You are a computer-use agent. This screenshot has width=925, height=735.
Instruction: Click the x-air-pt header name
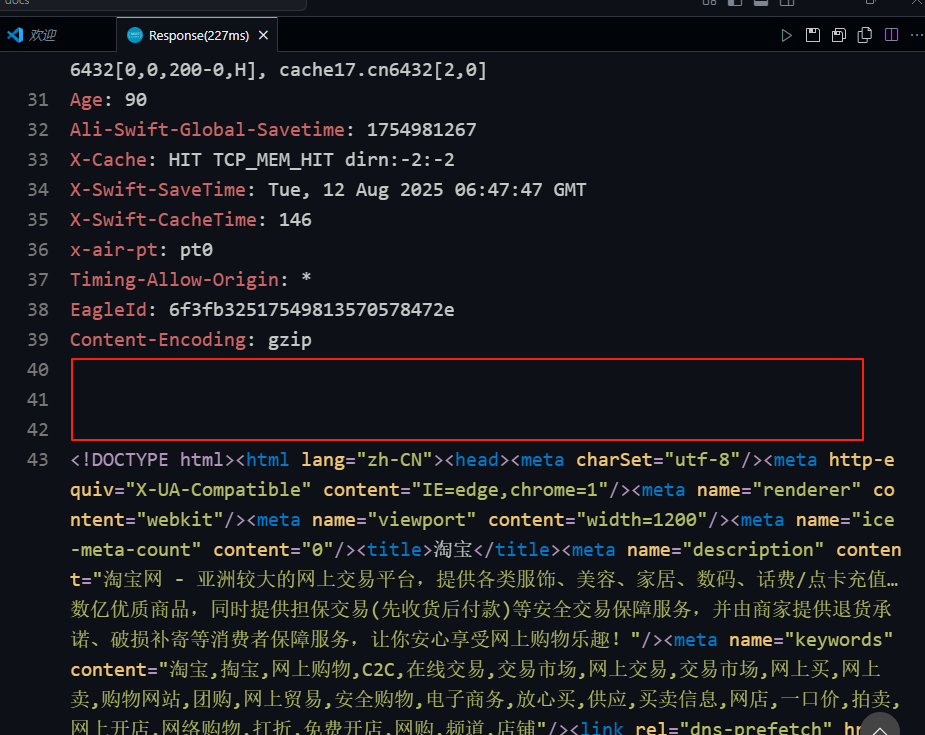coord(114,250)
